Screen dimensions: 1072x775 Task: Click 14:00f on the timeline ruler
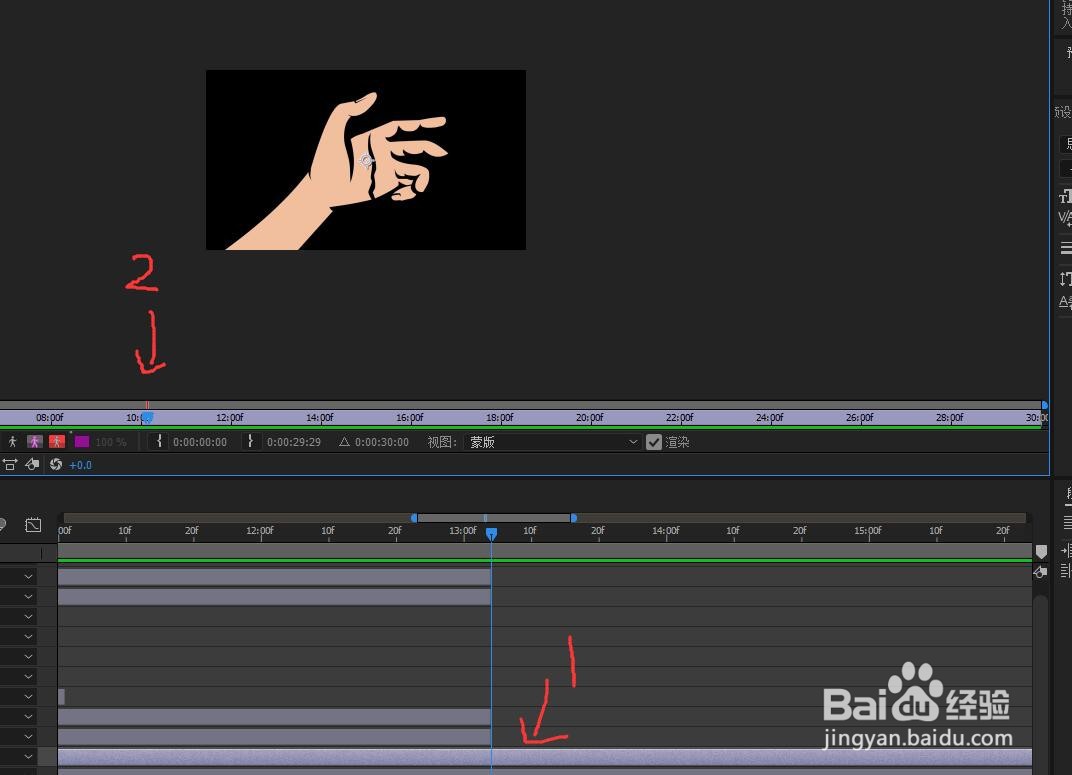click(x=666, y=530)
